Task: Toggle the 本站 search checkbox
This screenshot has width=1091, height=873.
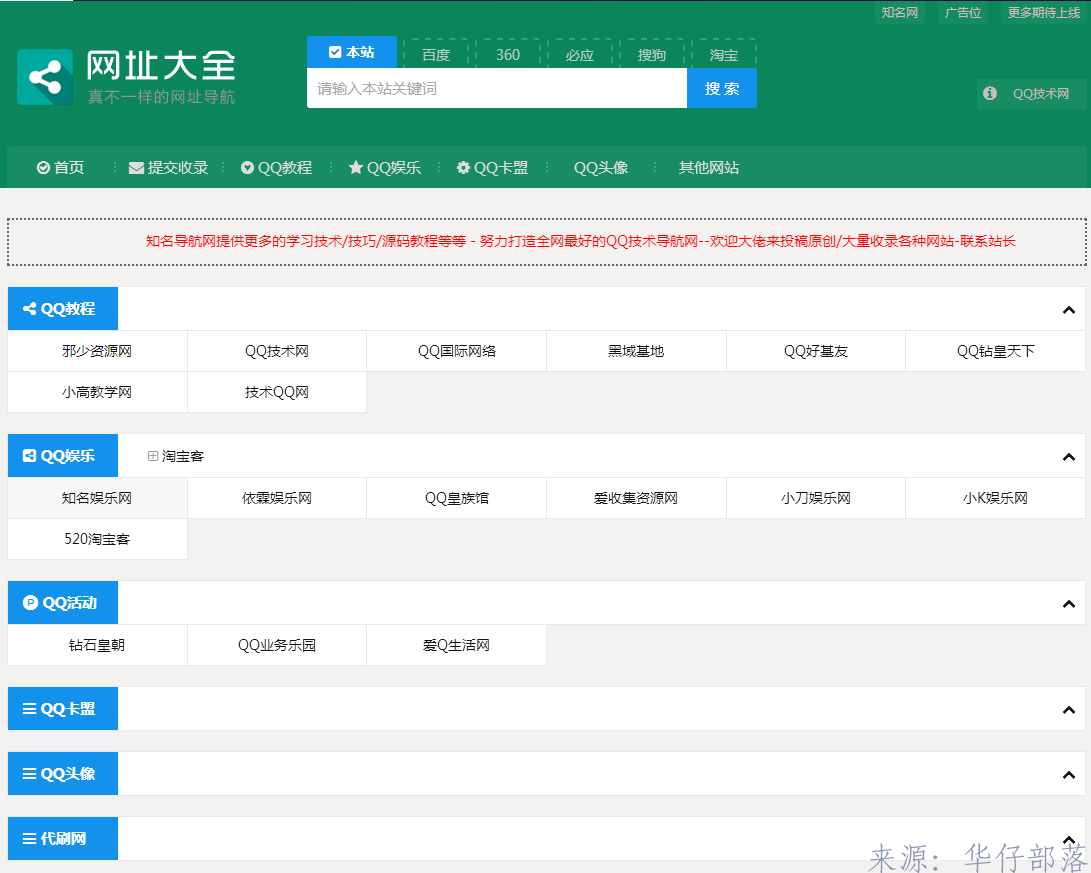Action: (x=335, y=52)
